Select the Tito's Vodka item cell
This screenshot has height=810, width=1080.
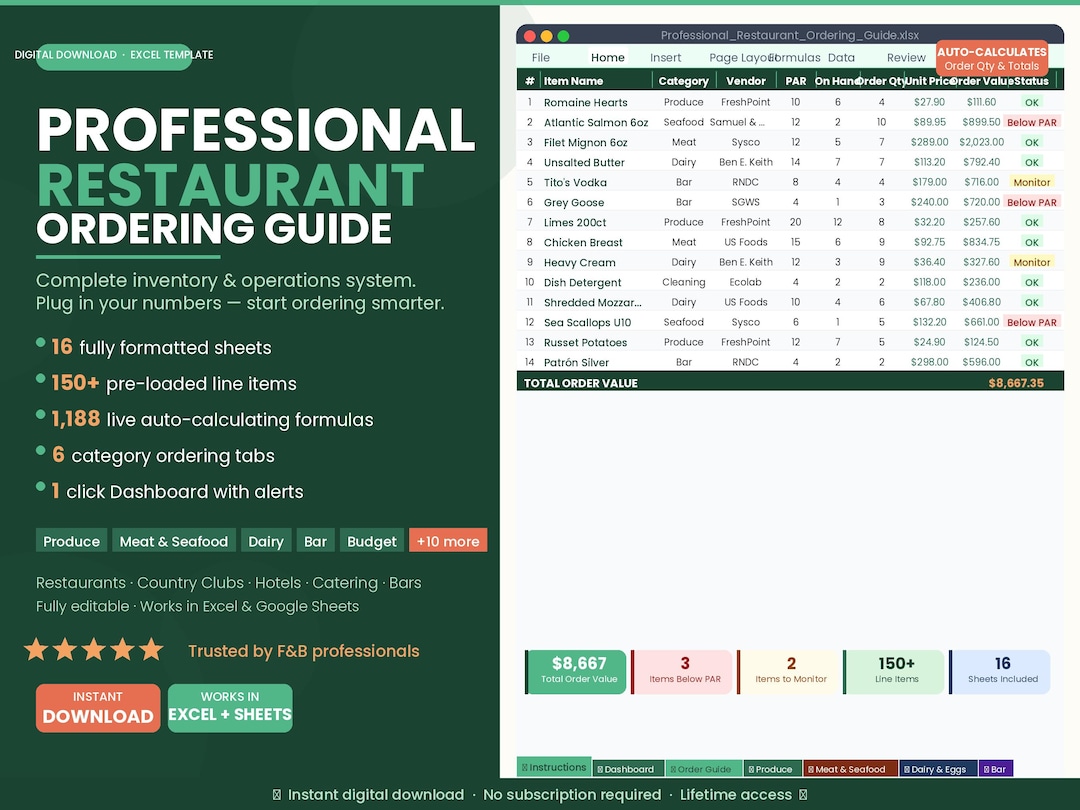[575, 183]
